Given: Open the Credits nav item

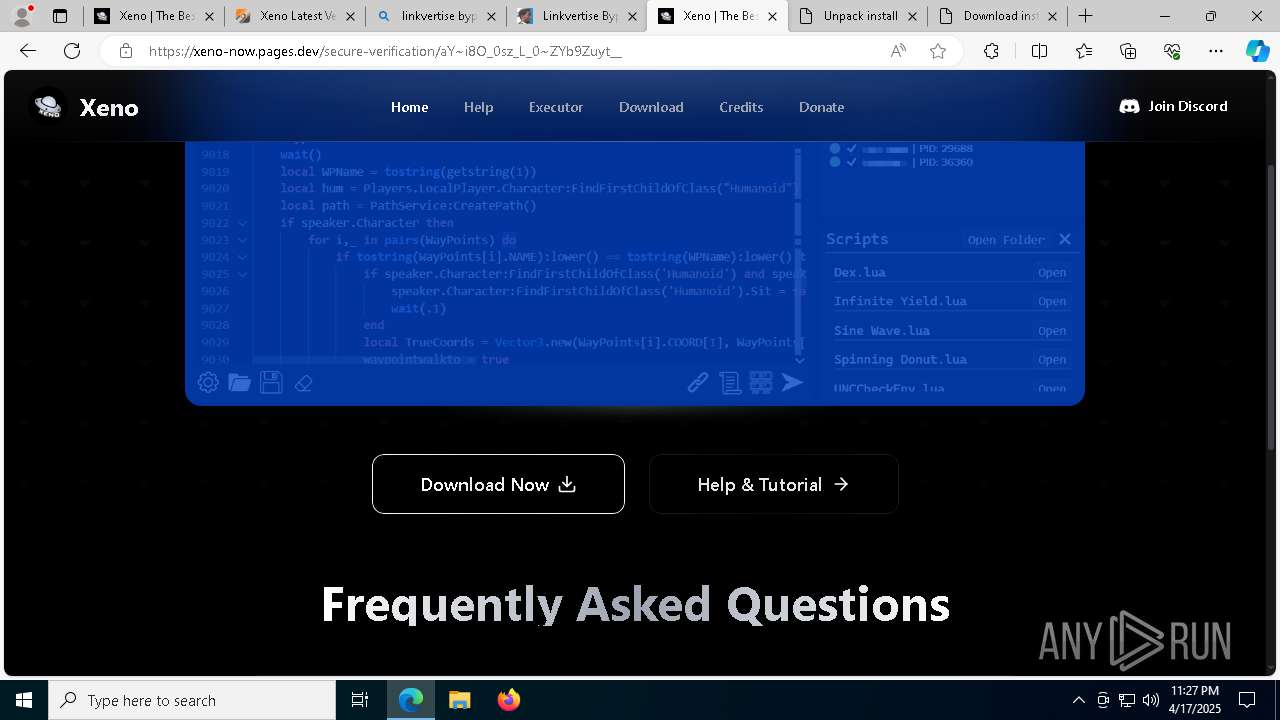Looking at the screenshot, I should 741,107.
